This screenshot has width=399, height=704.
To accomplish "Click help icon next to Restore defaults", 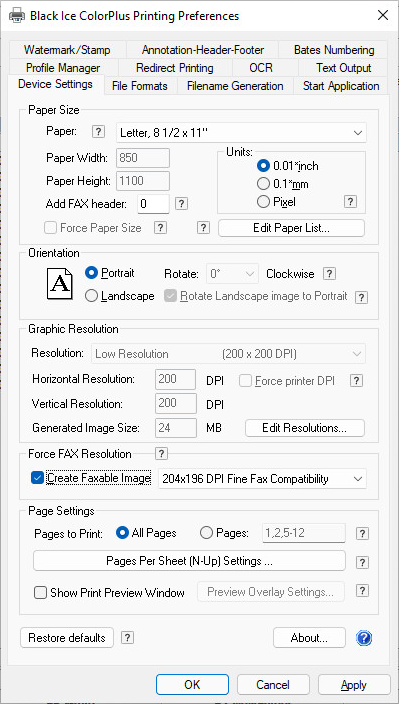I will click(x=127, y=638).
